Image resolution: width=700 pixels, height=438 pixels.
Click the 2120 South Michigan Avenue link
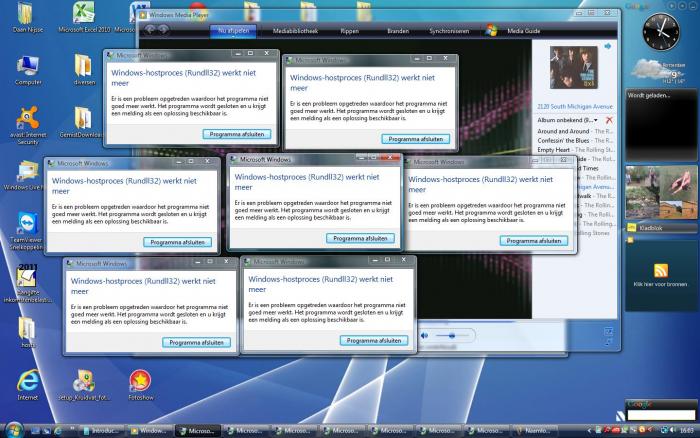[x=575, y=107]
